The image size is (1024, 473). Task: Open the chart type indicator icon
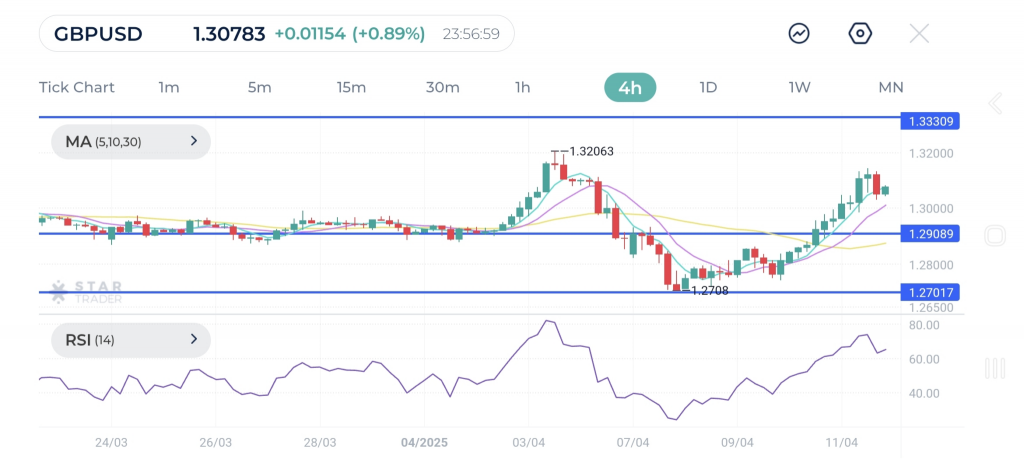pyautogui.click(x=799, y=33)
